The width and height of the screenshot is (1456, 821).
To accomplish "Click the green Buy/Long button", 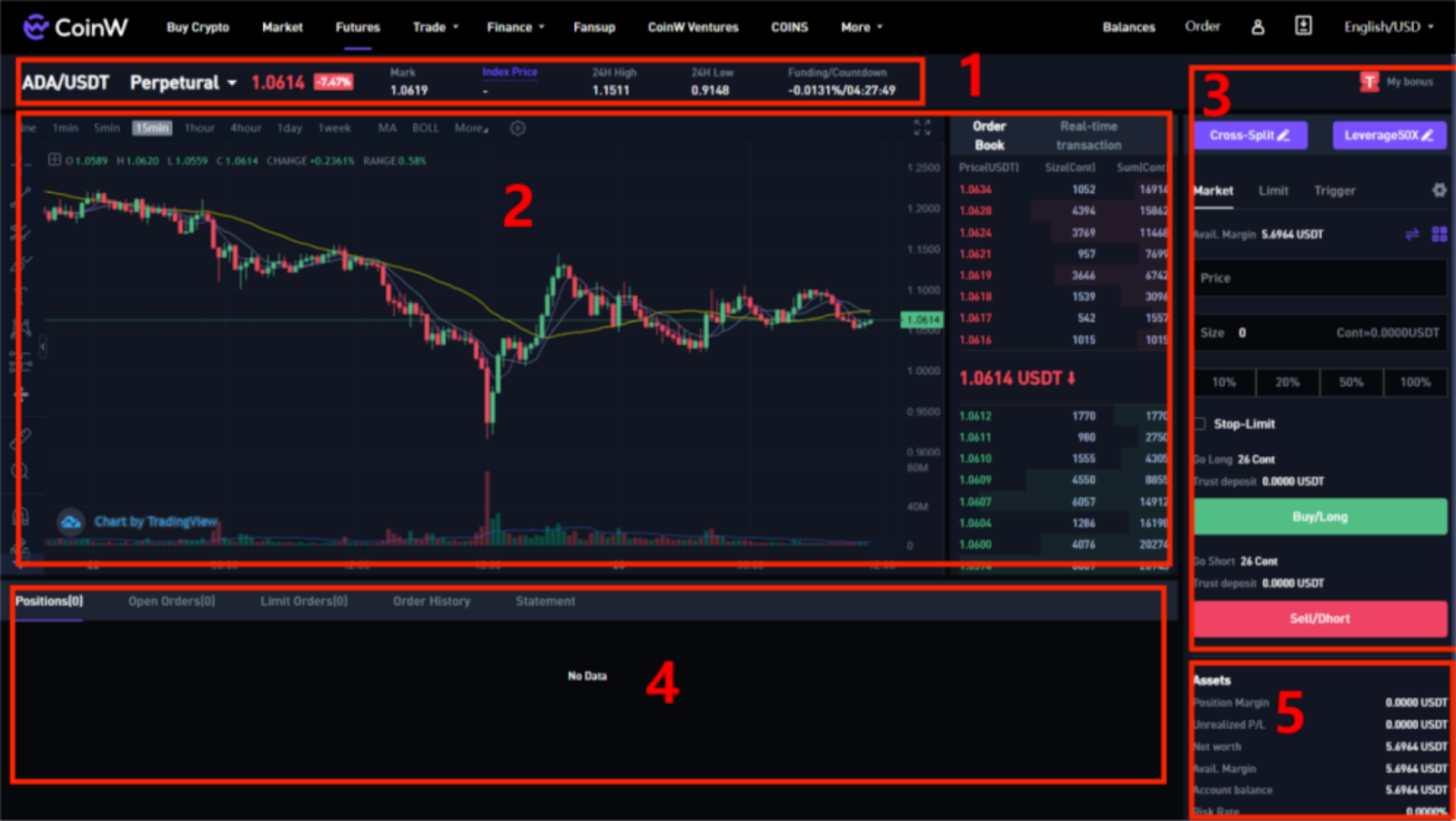I will (1319, 517).
